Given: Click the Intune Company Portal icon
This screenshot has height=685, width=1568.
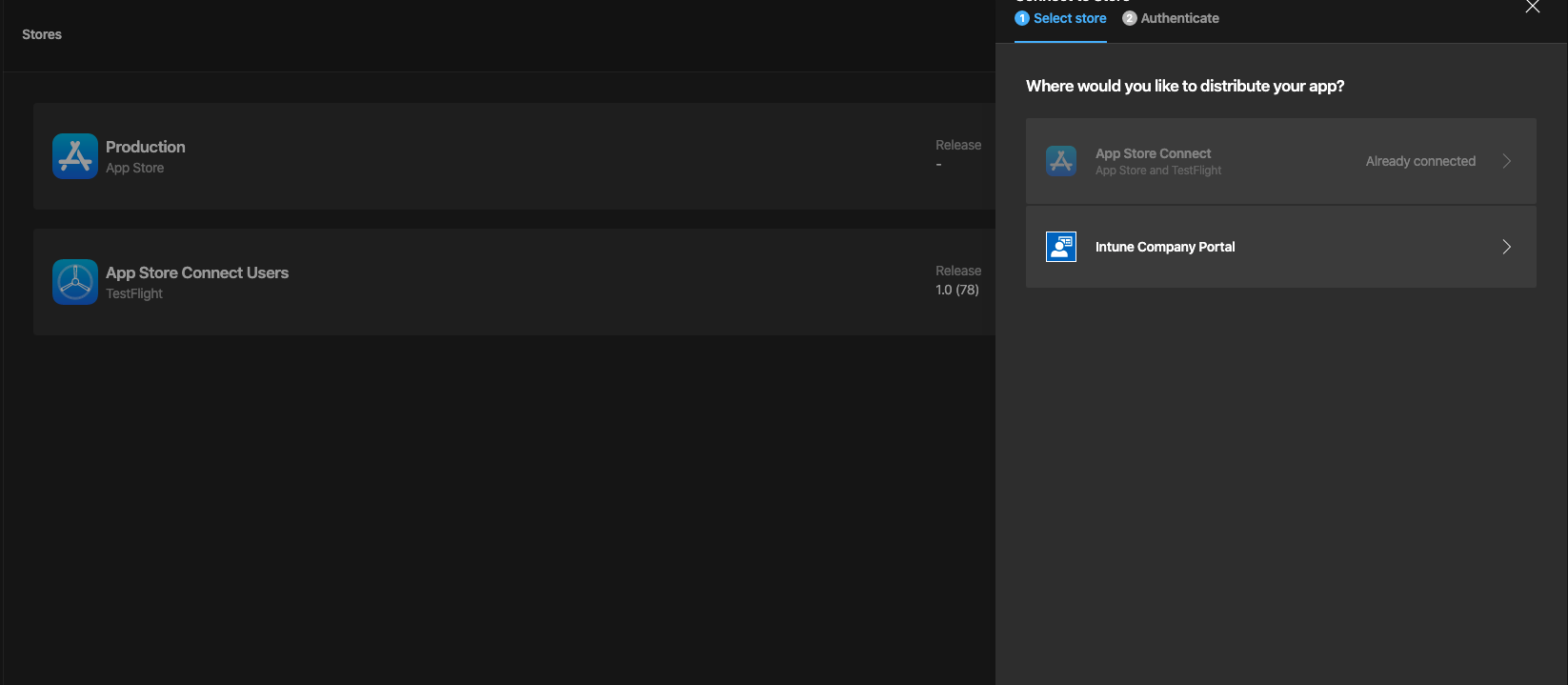Looking at the screenshot, I should [1061, 247].
